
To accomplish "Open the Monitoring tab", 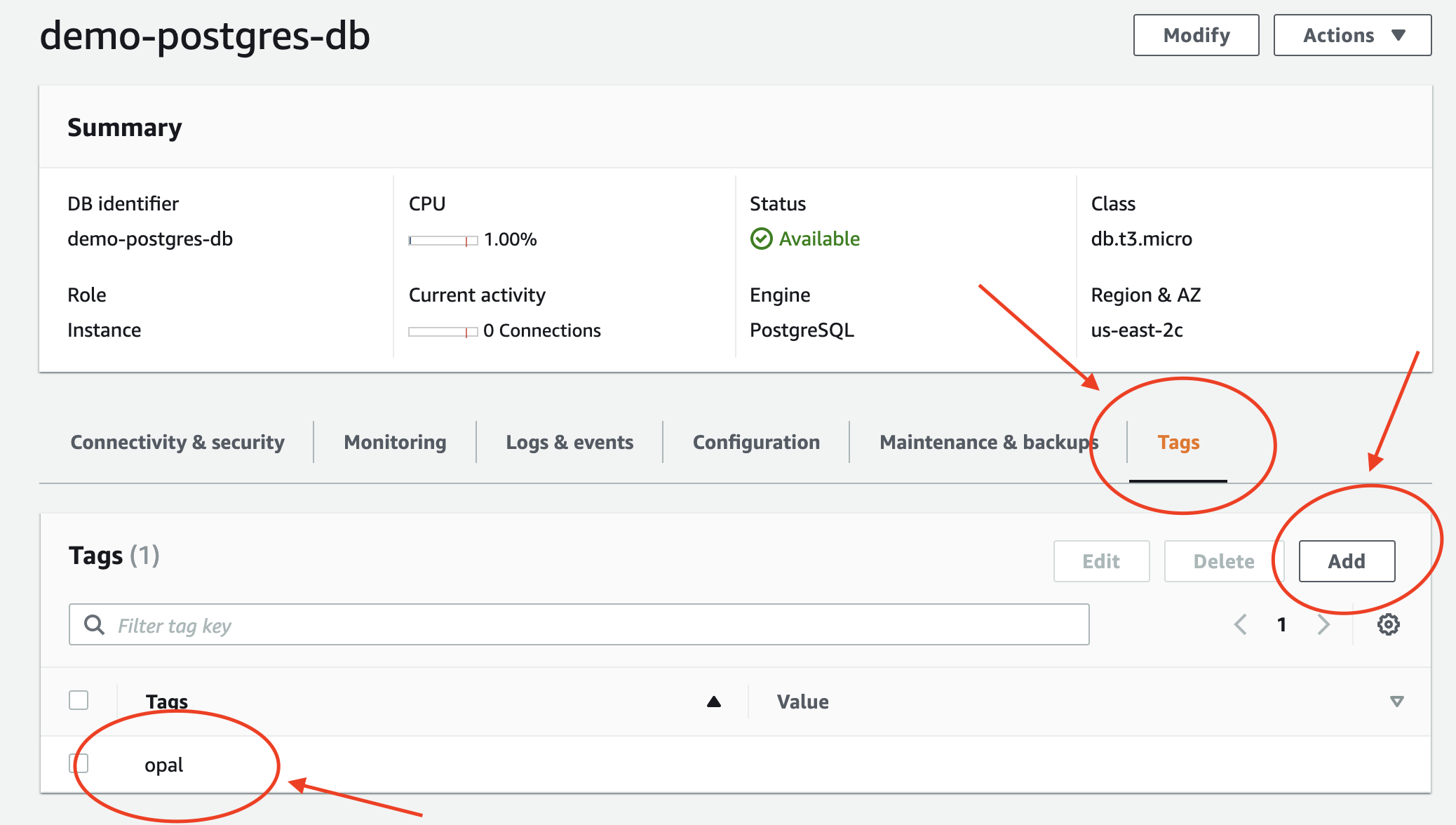I will click(x=395, y=442).
